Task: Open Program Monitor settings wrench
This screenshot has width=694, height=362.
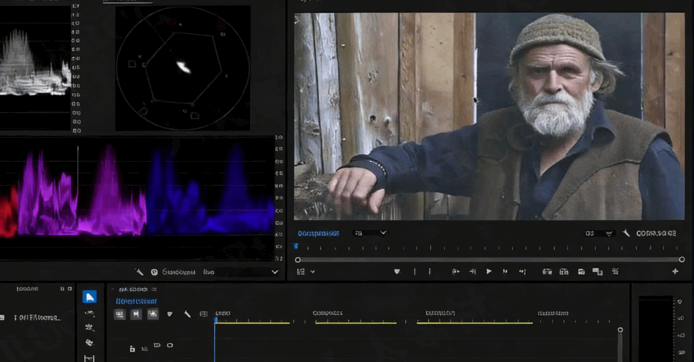Action: pyautogui.click(x=626, y=233)
